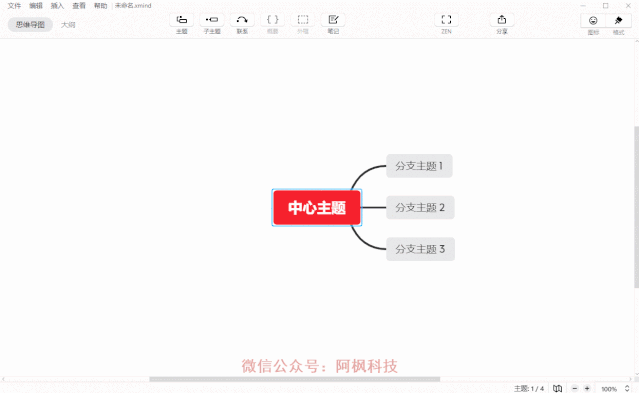Open the smiley marker icon panel
The height and width of the screenshot is (393, 639).
[593, 20]
